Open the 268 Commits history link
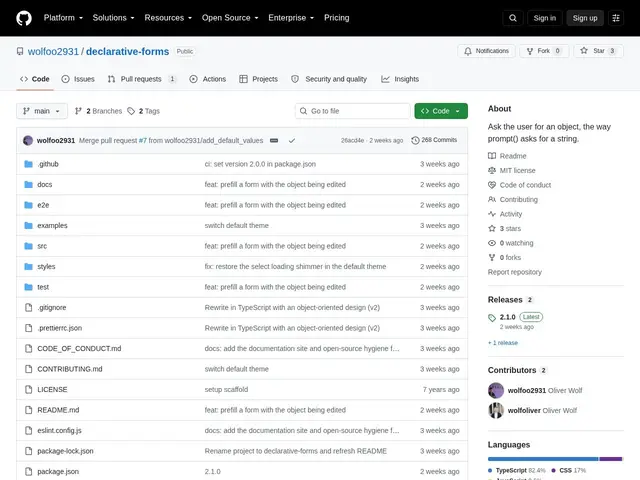 coord(434,140)
